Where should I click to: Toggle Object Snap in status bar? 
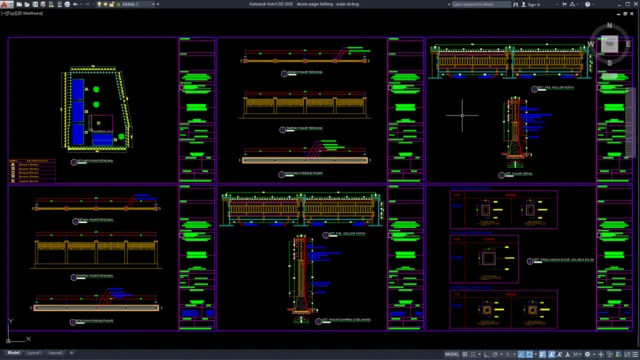point(529,354)
